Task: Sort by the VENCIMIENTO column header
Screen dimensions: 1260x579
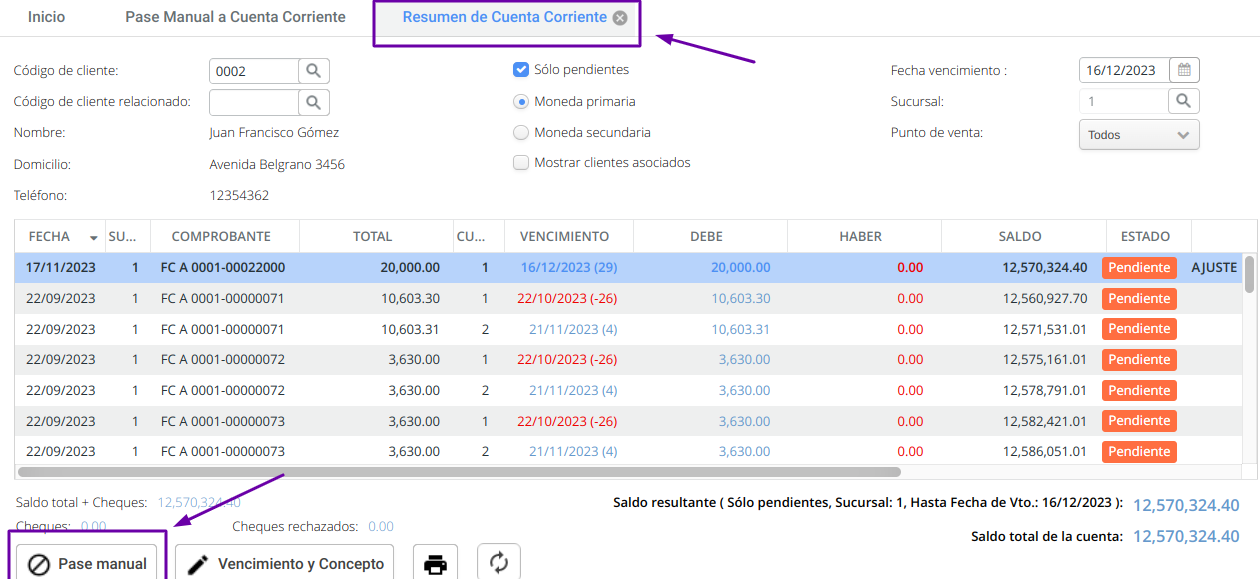Action: click(564, 237)
